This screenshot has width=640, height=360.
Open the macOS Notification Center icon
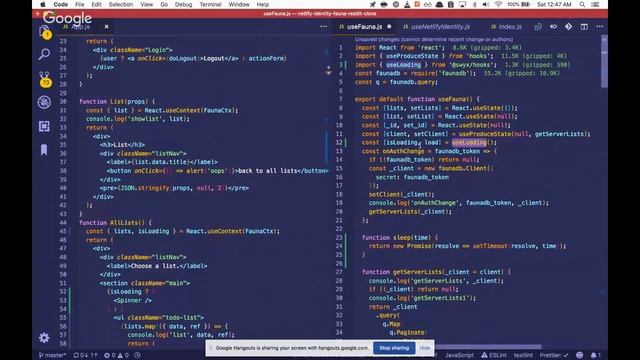click(596, 4)
